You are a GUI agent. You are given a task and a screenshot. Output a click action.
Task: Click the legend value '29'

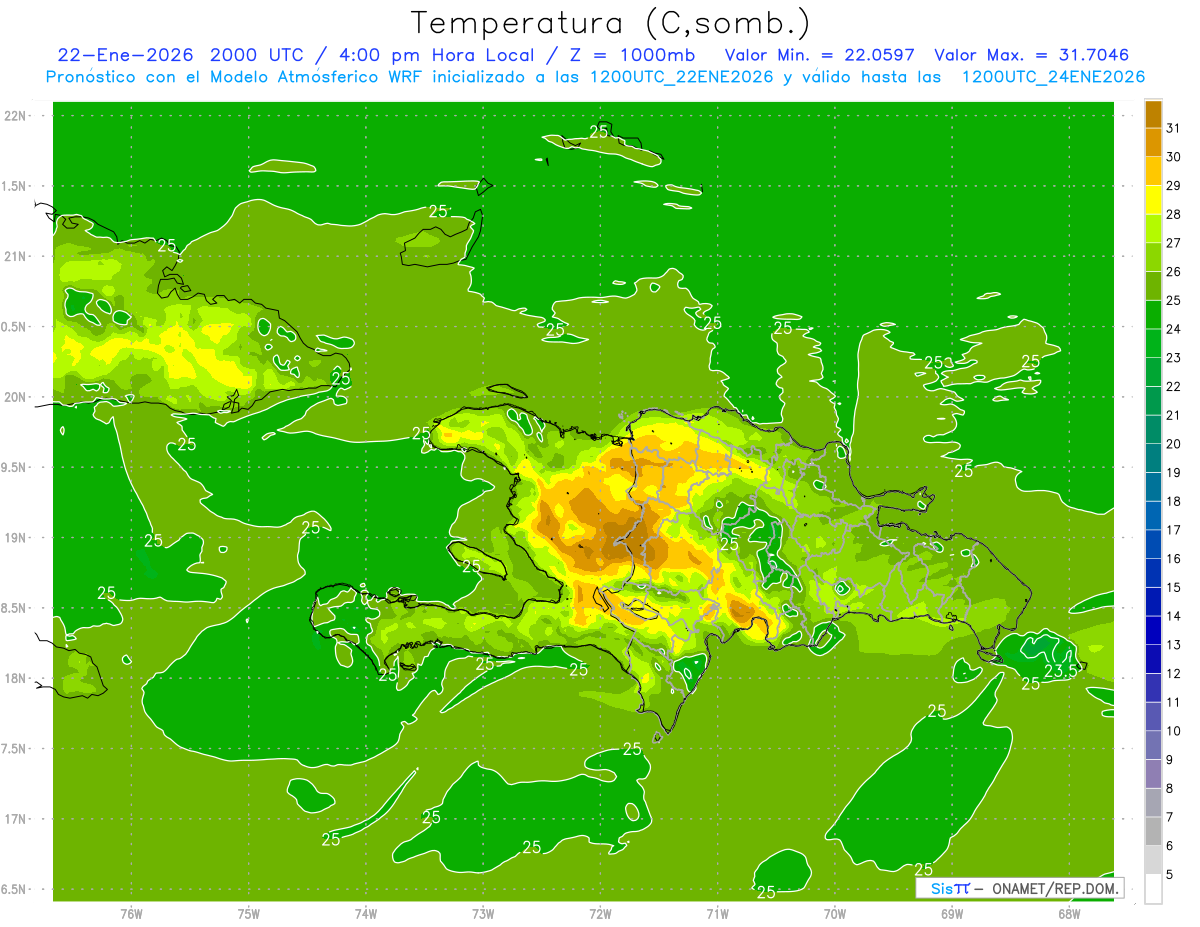point(1174,185)
